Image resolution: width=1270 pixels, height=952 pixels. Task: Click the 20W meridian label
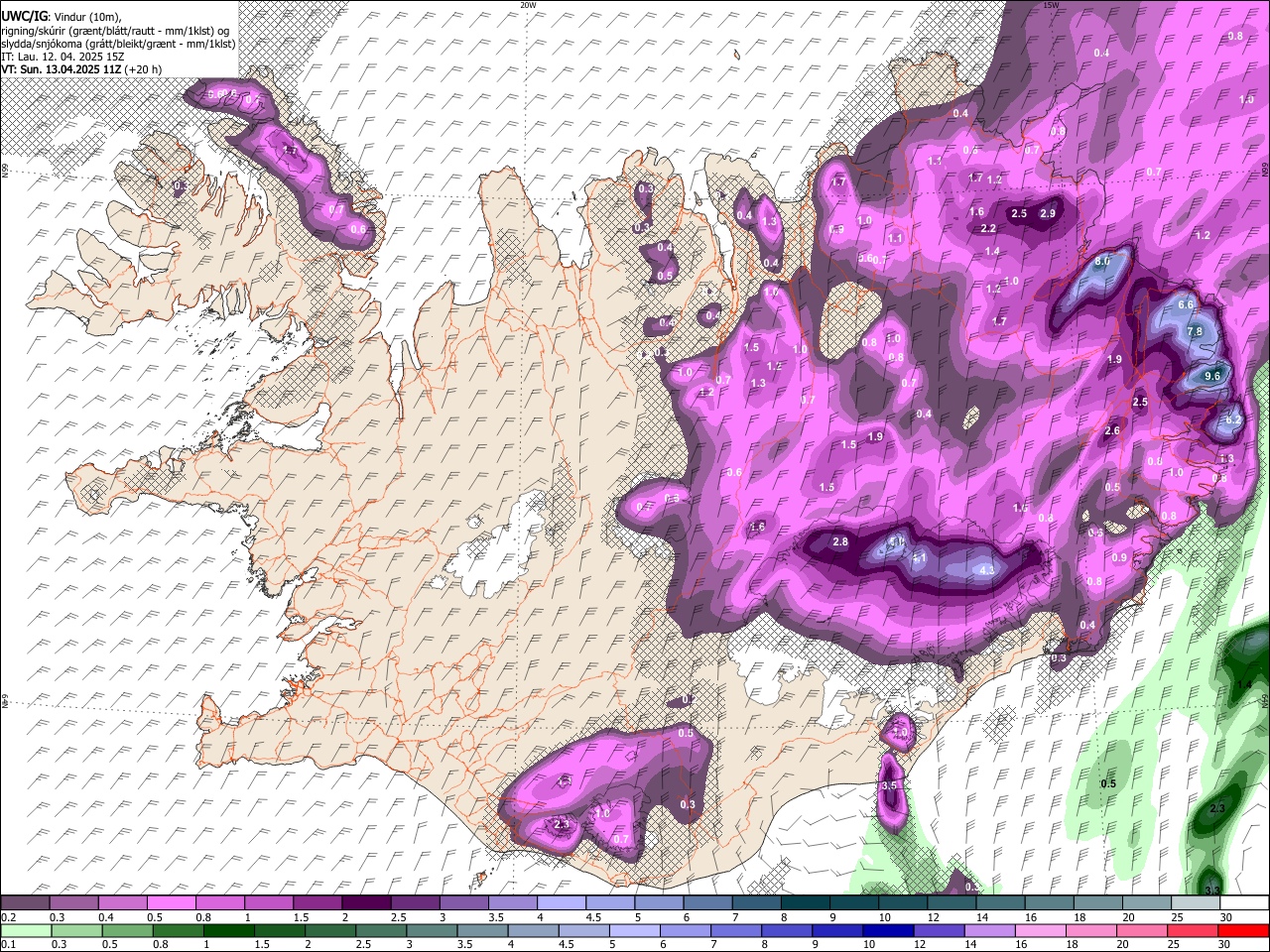(x=528, y=5)
